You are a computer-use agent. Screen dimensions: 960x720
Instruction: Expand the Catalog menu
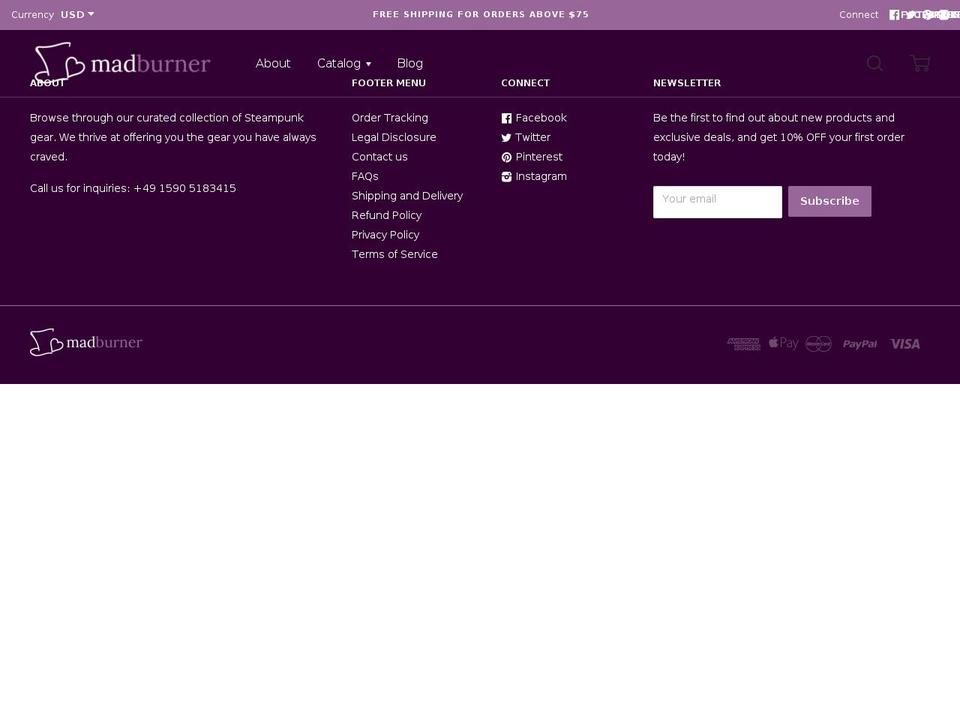click(x=344, y=63)
